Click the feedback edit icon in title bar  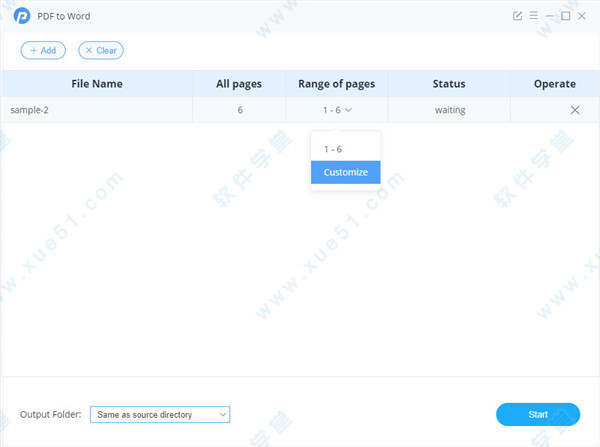pos(517,16)
